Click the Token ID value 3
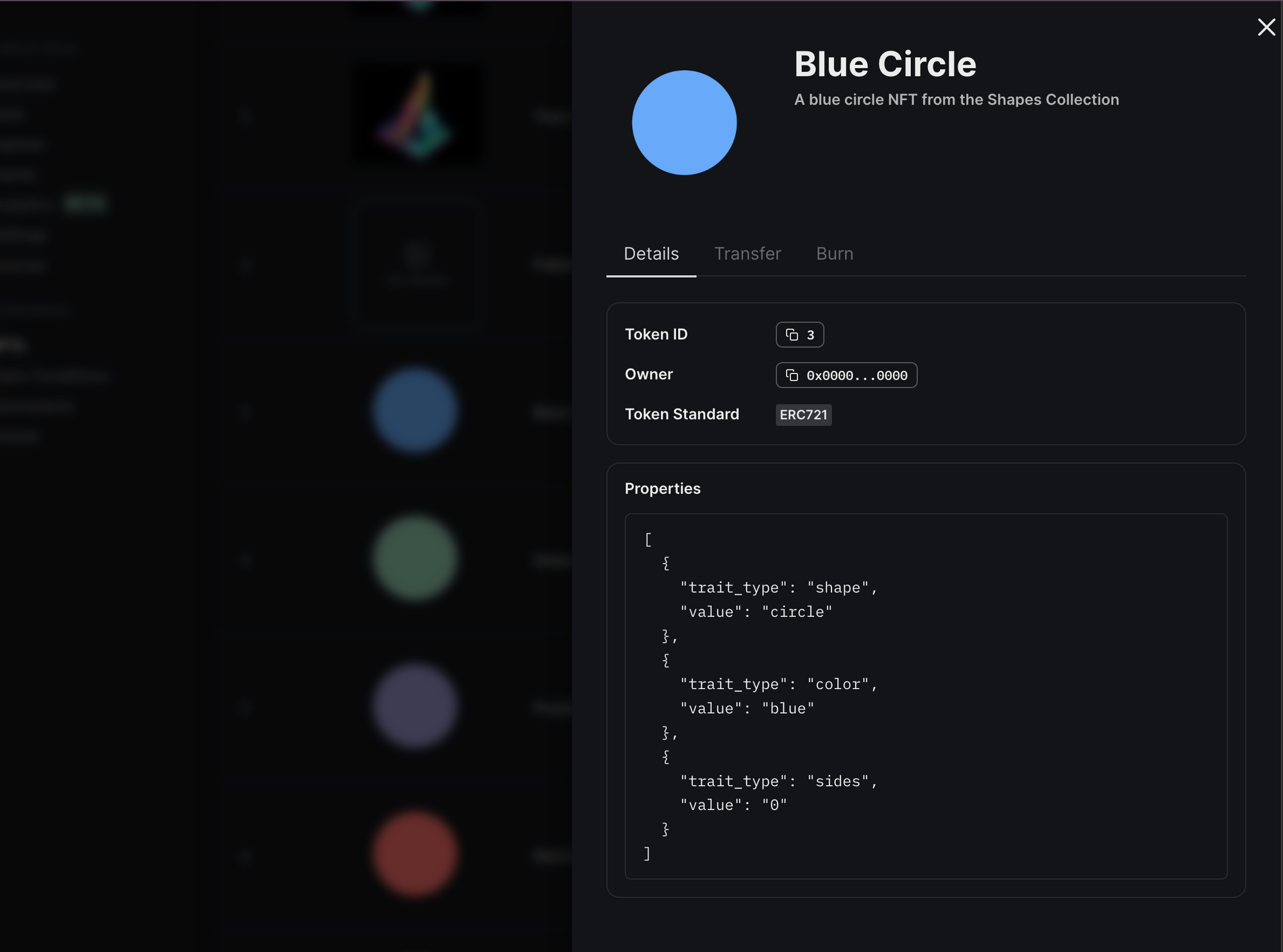Image resolution: width=1283 pixels, height=952 pixels. click(x=810, y=335)
